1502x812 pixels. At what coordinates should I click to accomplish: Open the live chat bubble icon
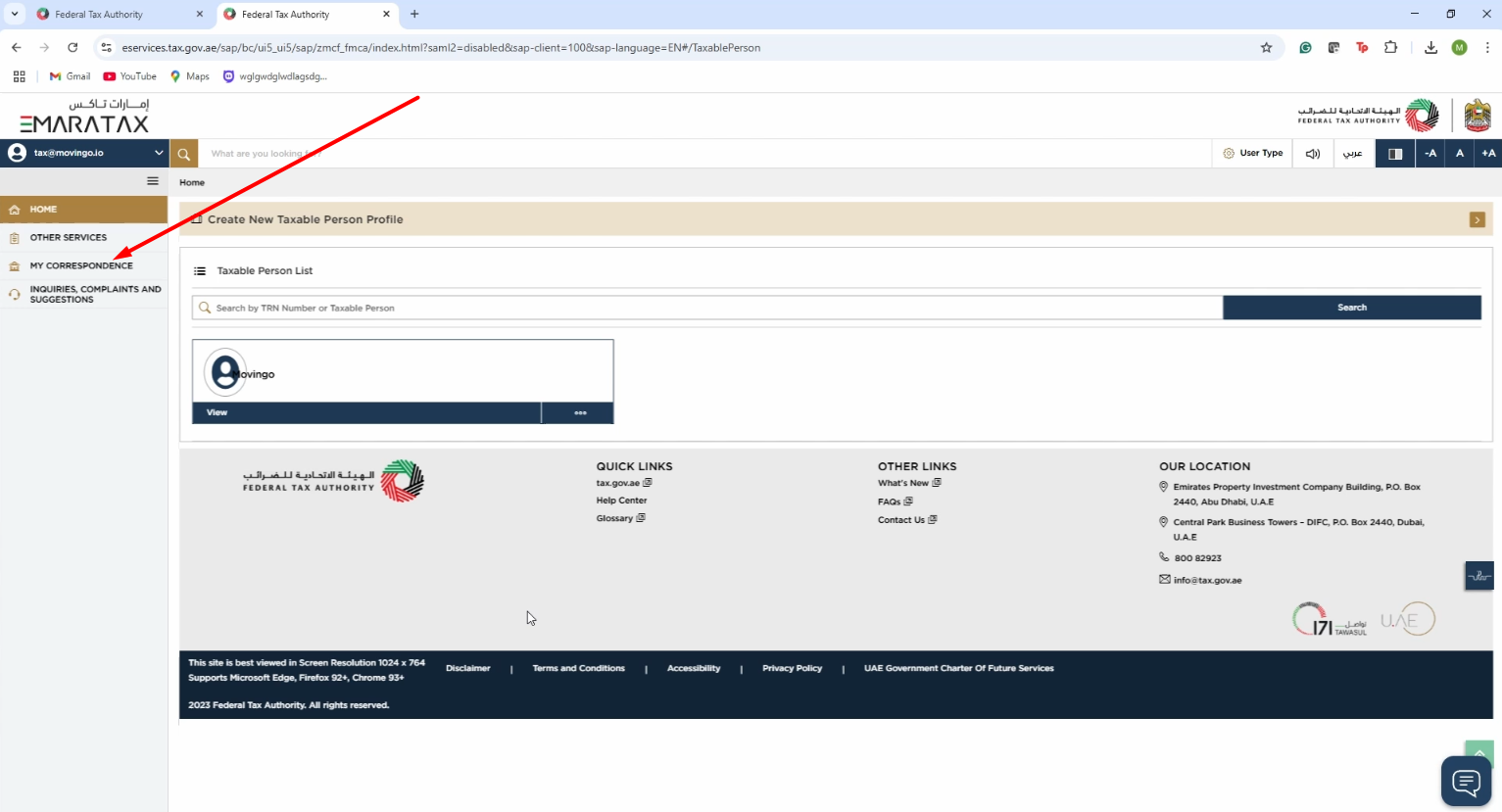(x=1464, y=781)
